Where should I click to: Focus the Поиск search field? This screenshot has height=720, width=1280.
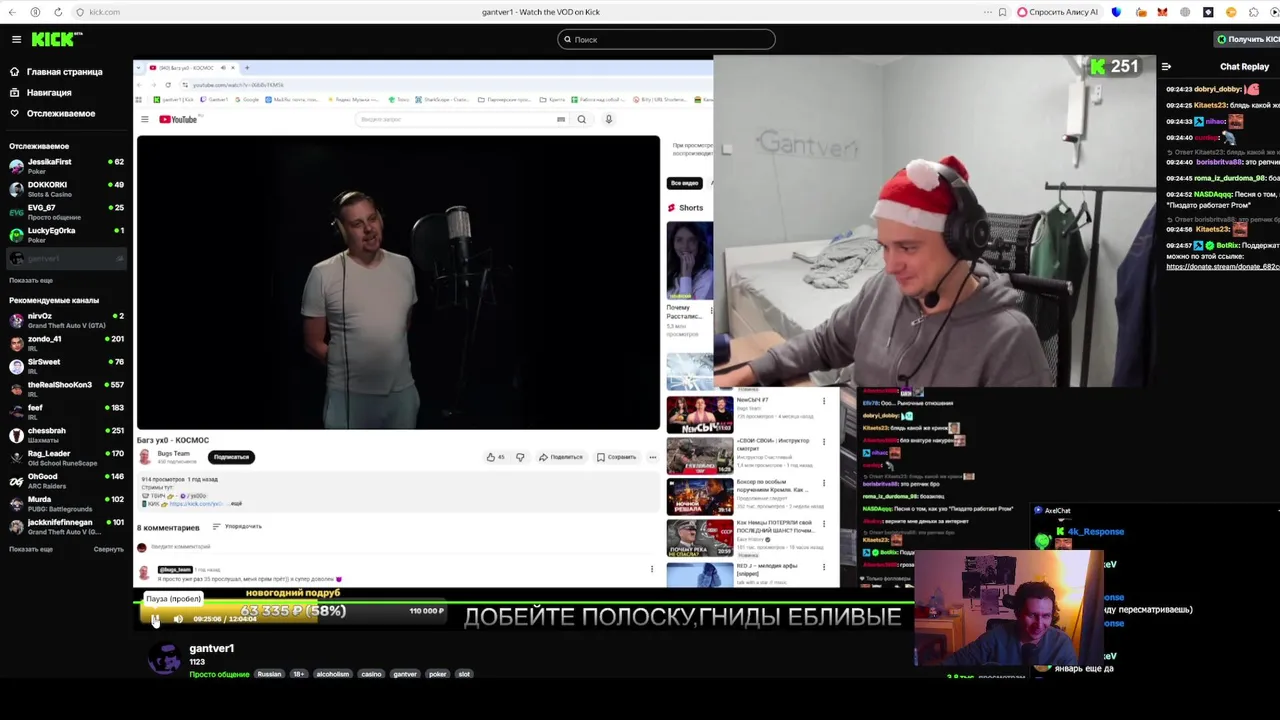pos(666,39)
